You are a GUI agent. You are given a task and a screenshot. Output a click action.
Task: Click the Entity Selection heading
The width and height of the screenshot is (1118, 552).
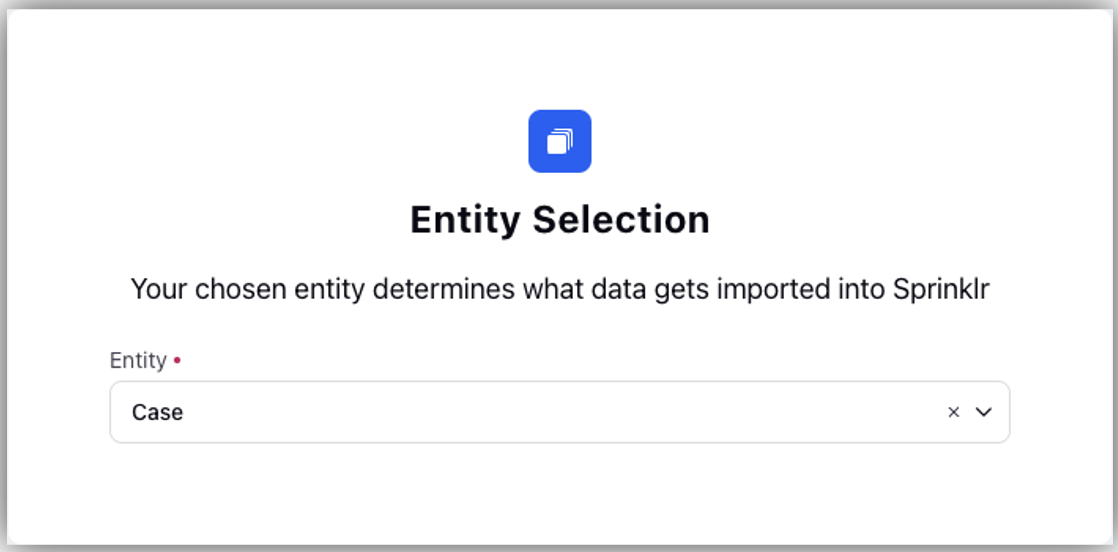coord(560,220)
